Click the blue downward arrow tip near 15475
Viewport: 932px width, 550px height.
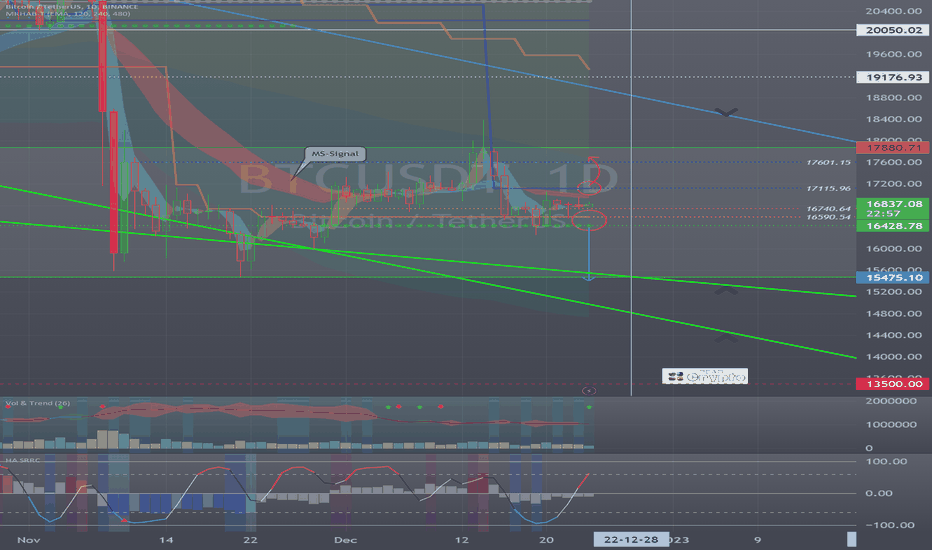click(x=589, y=278)
